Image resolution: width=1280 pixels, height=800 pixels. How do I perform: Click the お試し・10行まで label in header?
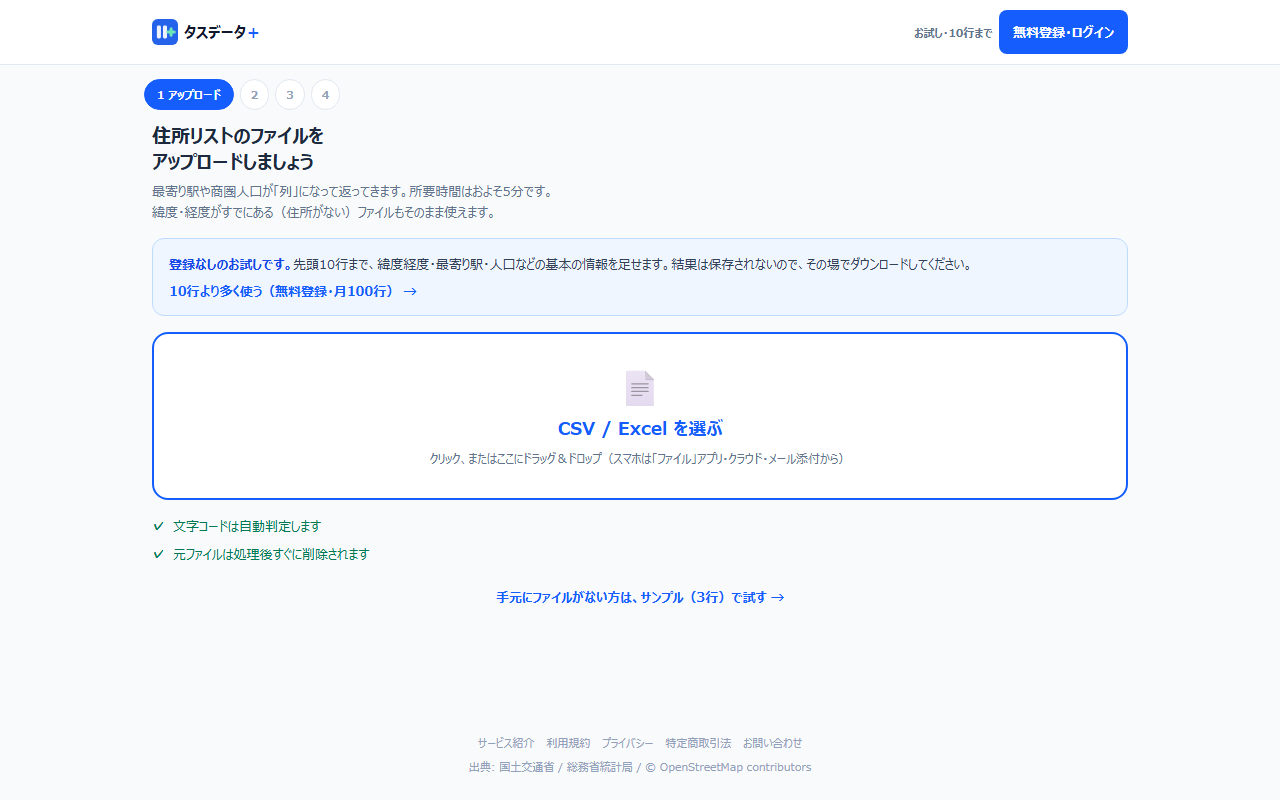[953, 33]
